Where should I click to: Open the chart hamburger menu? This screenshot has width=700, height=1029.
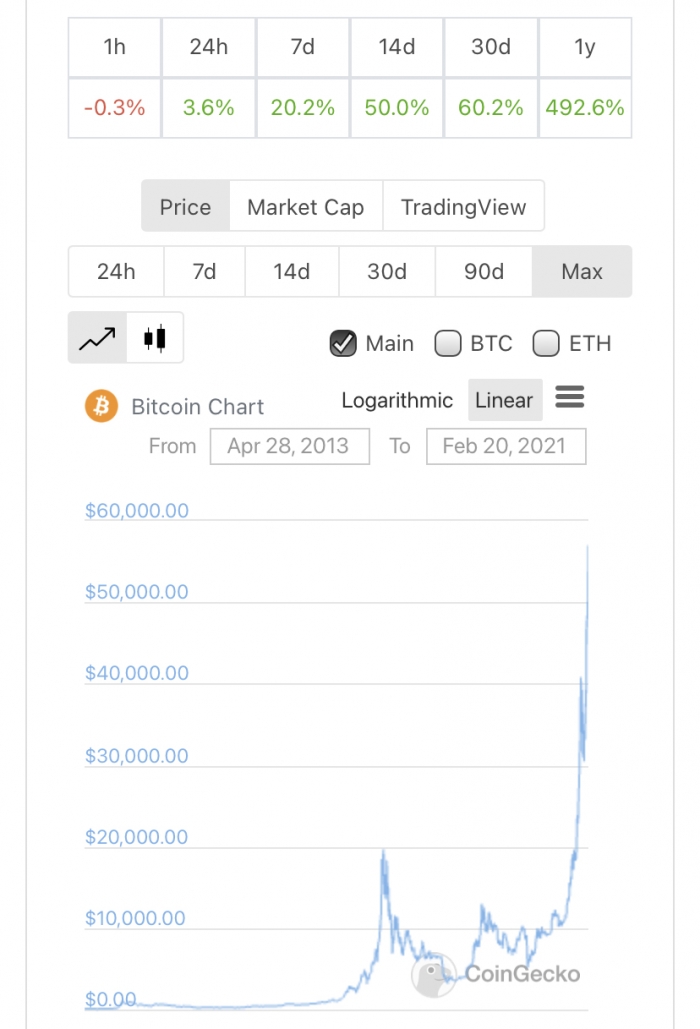[569, 397]
